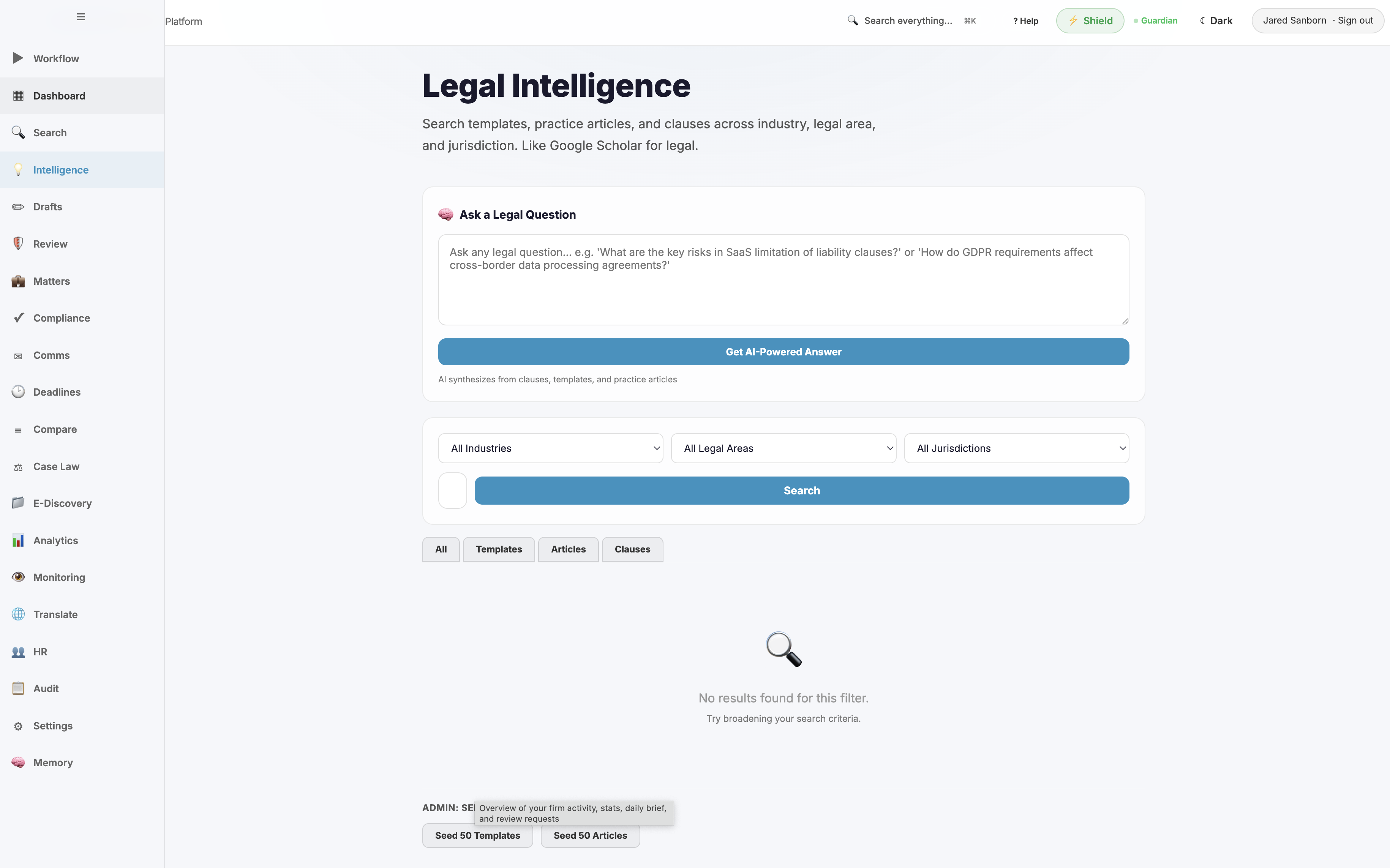Click the E-Discovery folder icon
The image size is (1390, 868).
[18, 503]
